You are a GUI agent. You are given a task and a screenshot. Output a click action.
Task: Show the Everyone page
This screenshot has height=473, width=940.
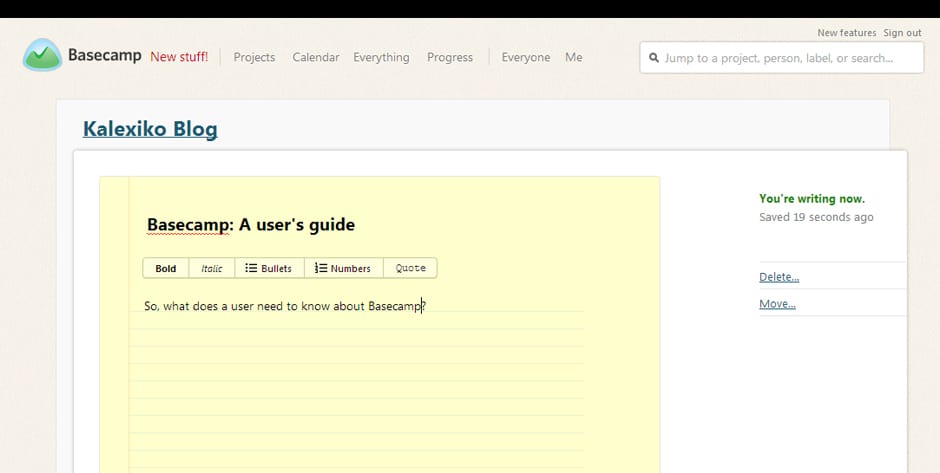(x=526, y=57)
